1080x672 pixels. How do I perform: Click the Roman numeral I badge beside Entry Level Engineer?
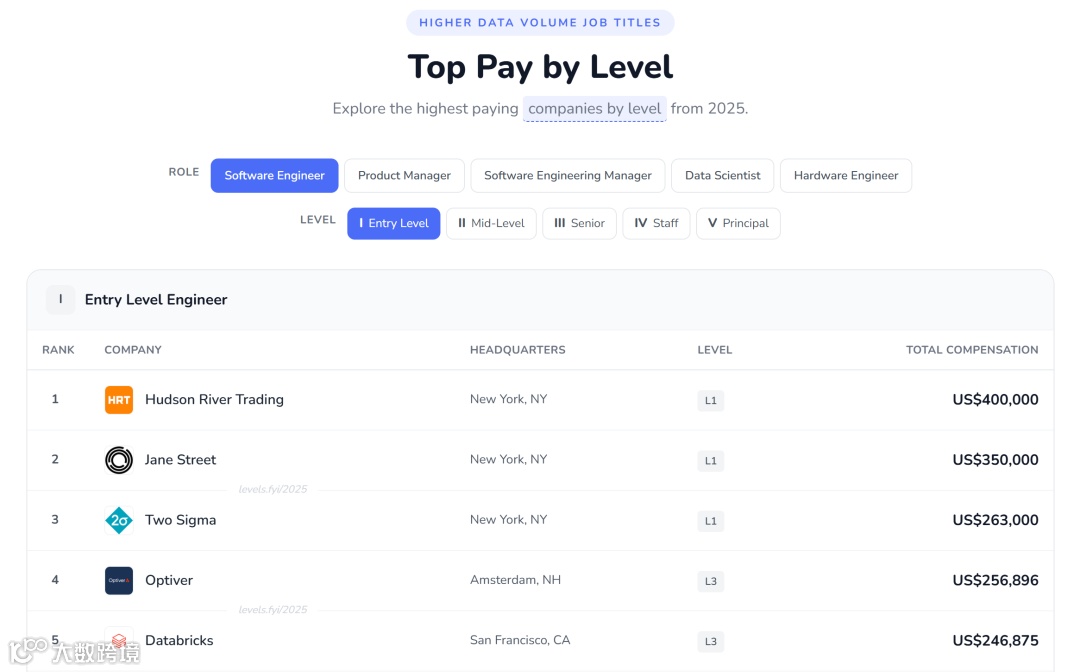[61, 300]
